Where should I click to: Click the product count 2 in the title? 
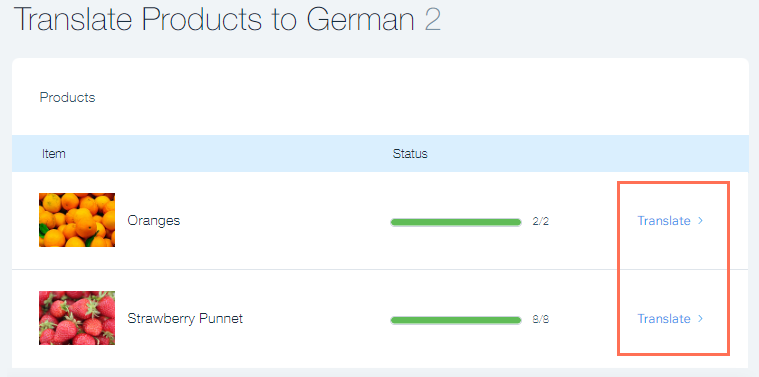[432, 19]
